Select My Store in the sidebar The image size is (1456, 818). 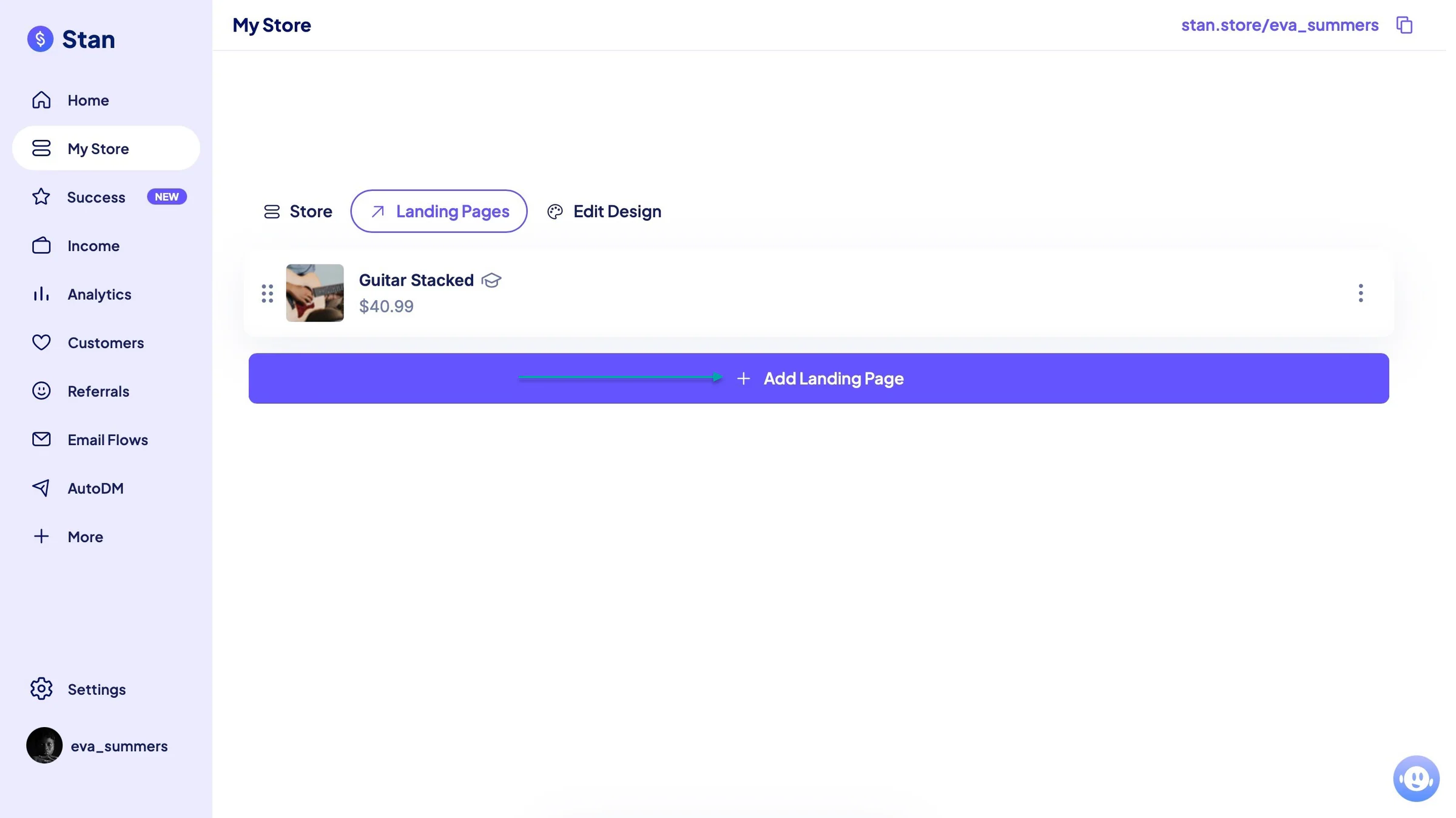(x=106, y=149)
